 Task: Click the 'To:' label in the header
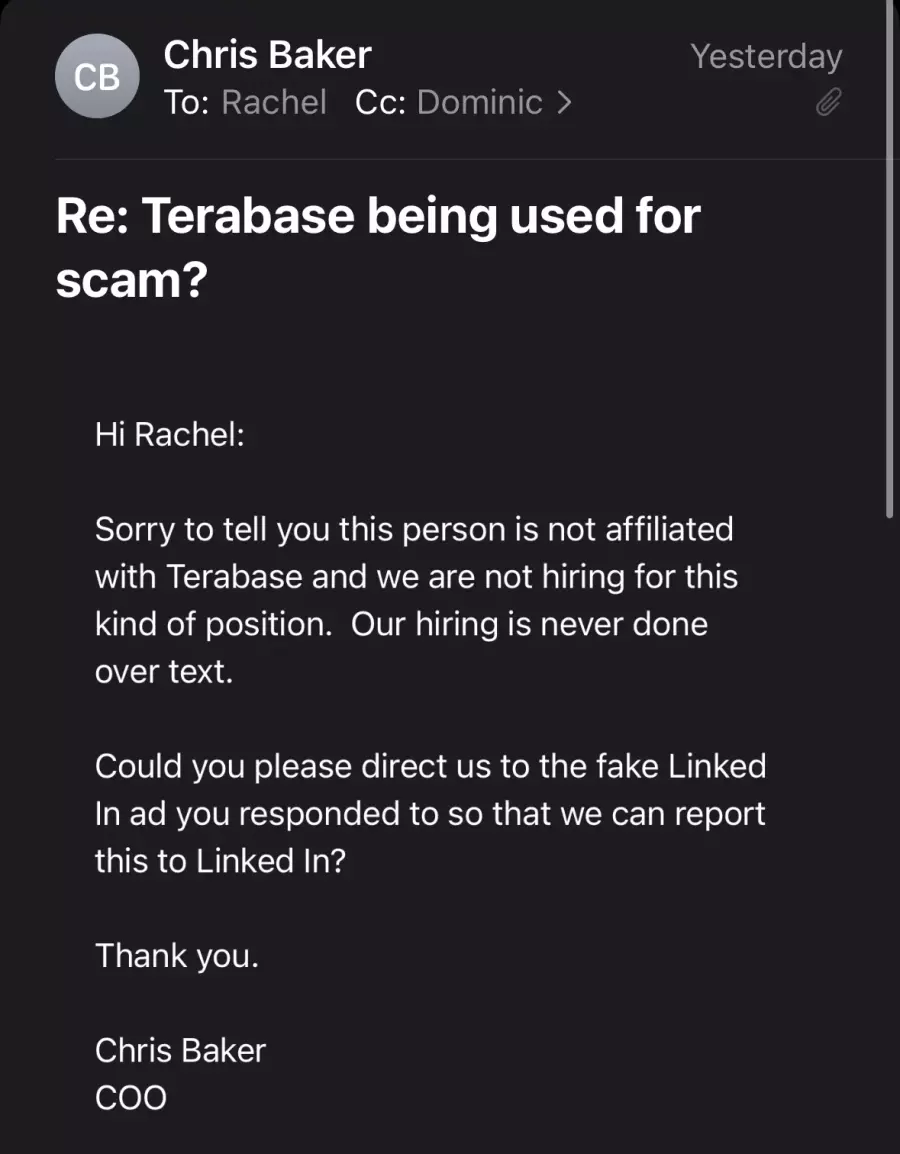click(187, 102)
